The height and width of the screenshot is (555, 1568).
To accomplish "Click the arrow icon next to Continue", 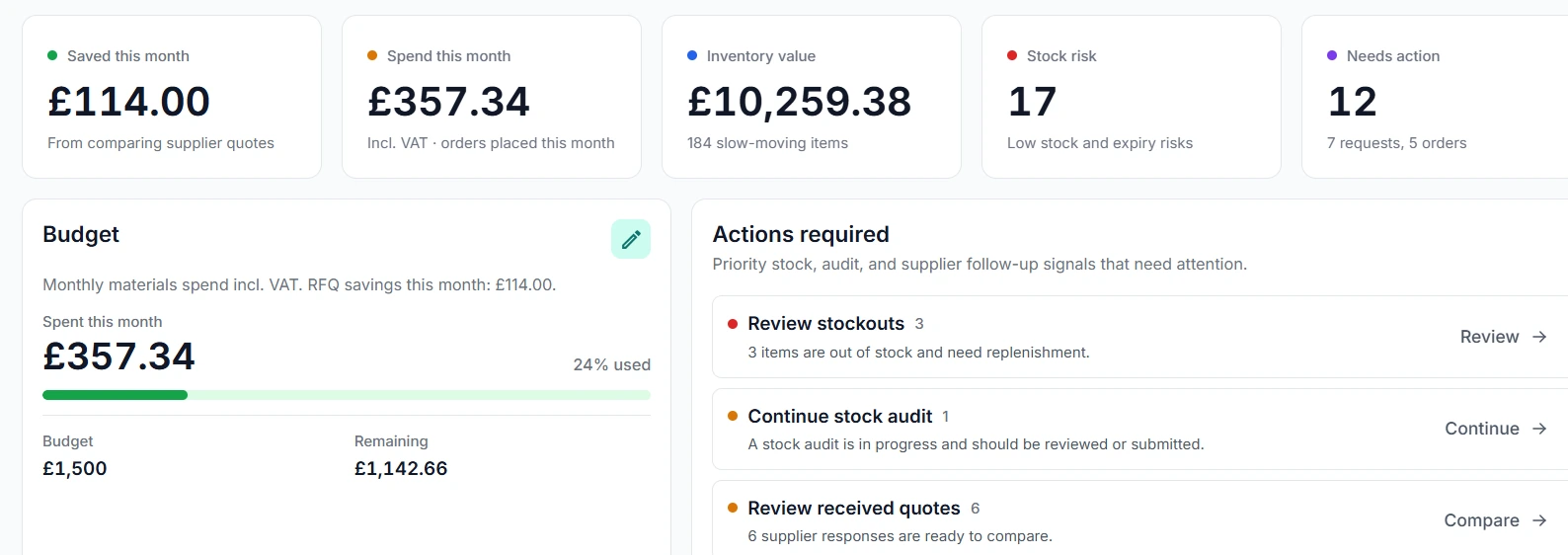I will (1539, 429).
